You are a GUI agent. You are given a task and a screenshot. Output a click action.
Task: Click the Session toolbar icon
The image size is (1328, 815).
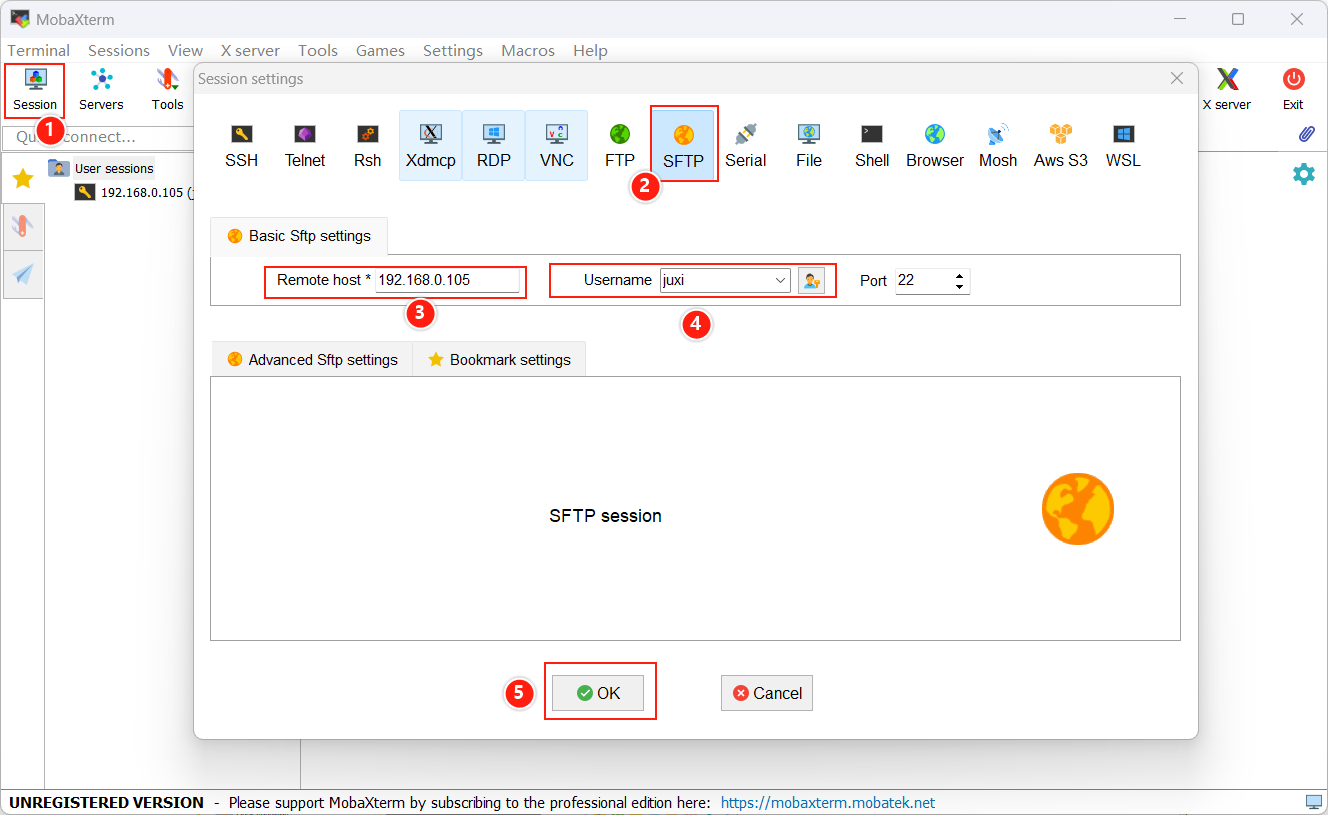pyautogui.click(x=35, y=90)
